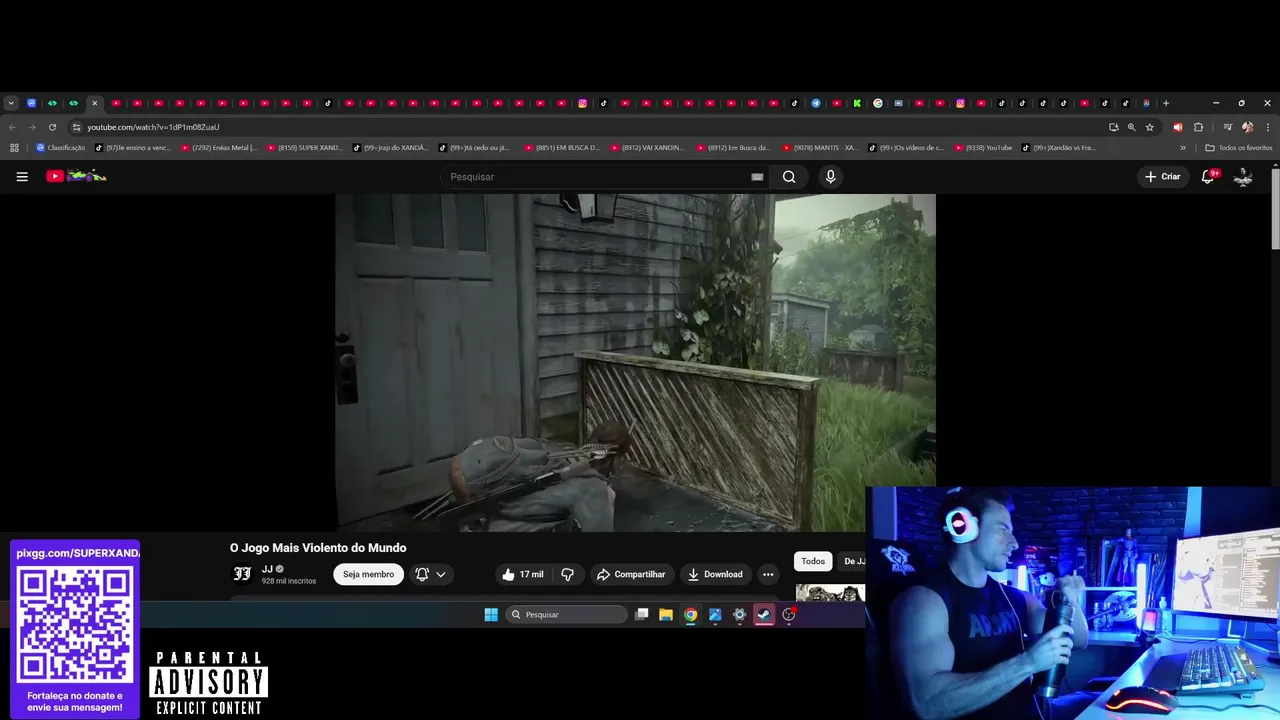Start voice search with the microphone icon
This screenshot has height=720, width=1280.
pos(830,177)
